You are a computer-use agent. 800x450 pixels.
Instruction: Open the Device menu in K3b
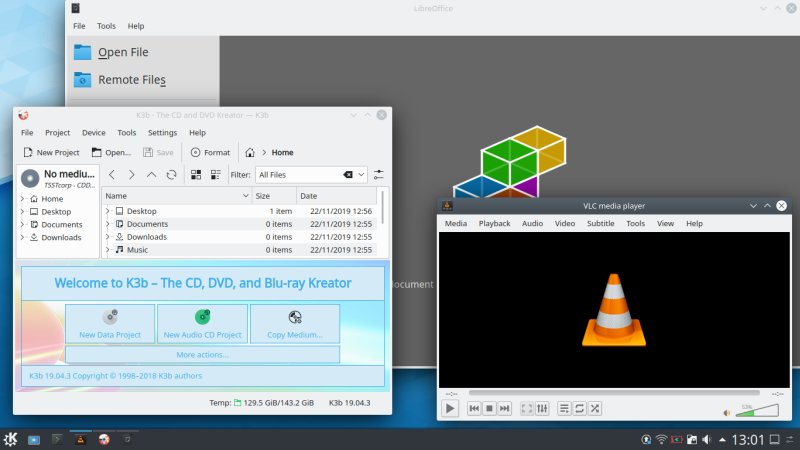[x=93, y=132]
